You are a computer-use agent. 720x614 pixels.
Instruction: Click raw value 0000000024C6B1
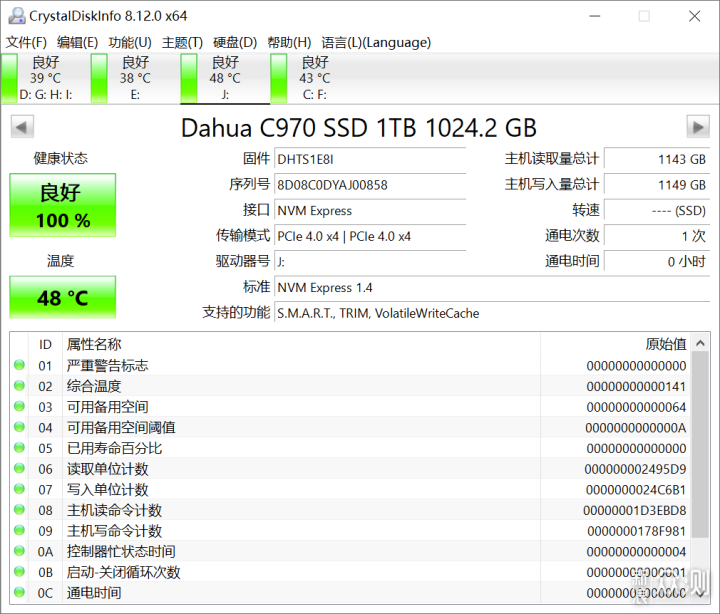[636, 490]
